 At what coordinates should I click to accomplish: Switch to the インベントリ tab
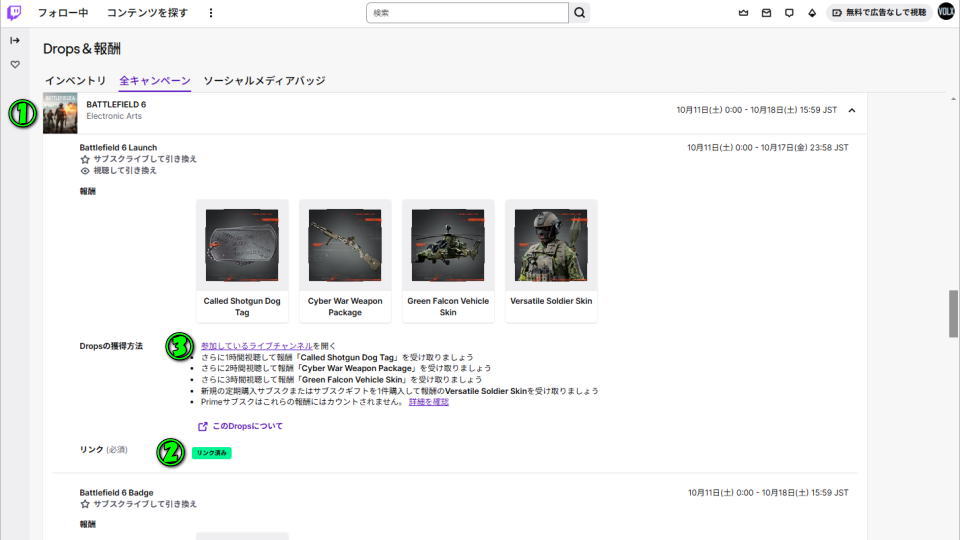pos(75,80)
